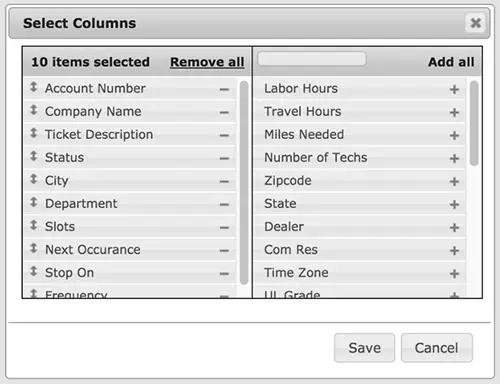500x384 pixels.
Task: Click the selected items list scrollbar
Action: [244, 183]
